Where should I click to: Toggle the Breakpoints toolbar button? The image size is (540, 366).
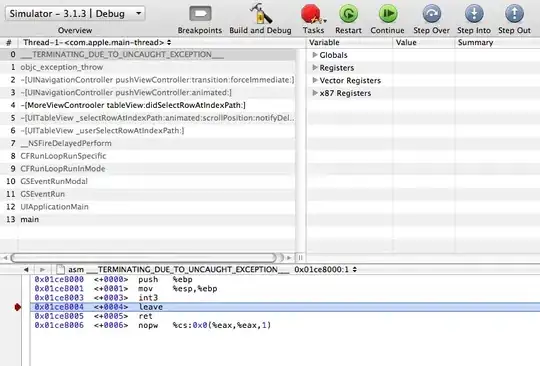(x=200, y=14)
